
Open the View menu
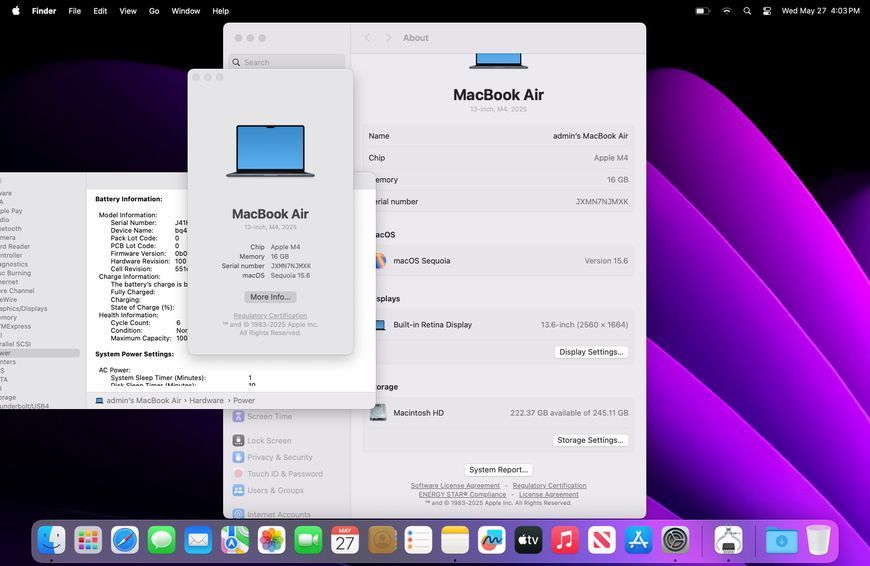(128, 11)
